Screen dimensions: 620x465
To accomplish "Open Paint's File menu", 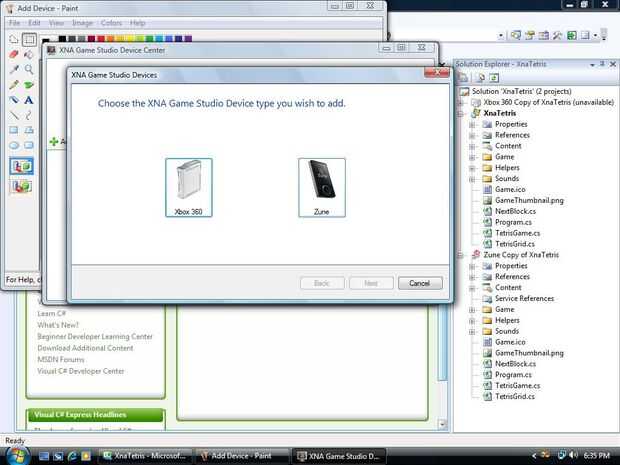I will click(x=14, y=23).
